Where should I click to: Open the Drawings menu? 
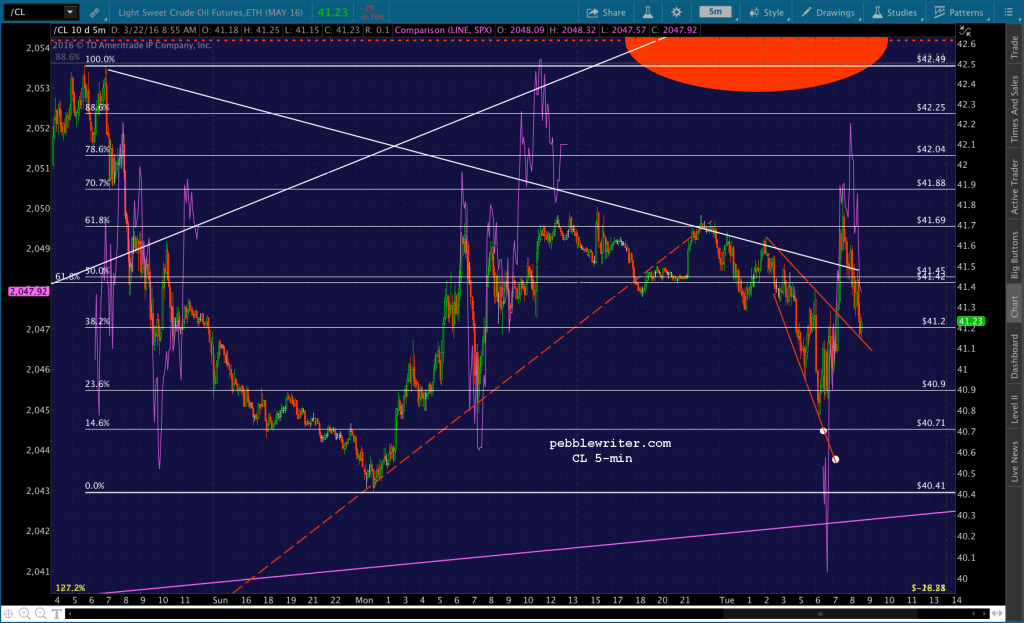(828, 12)
